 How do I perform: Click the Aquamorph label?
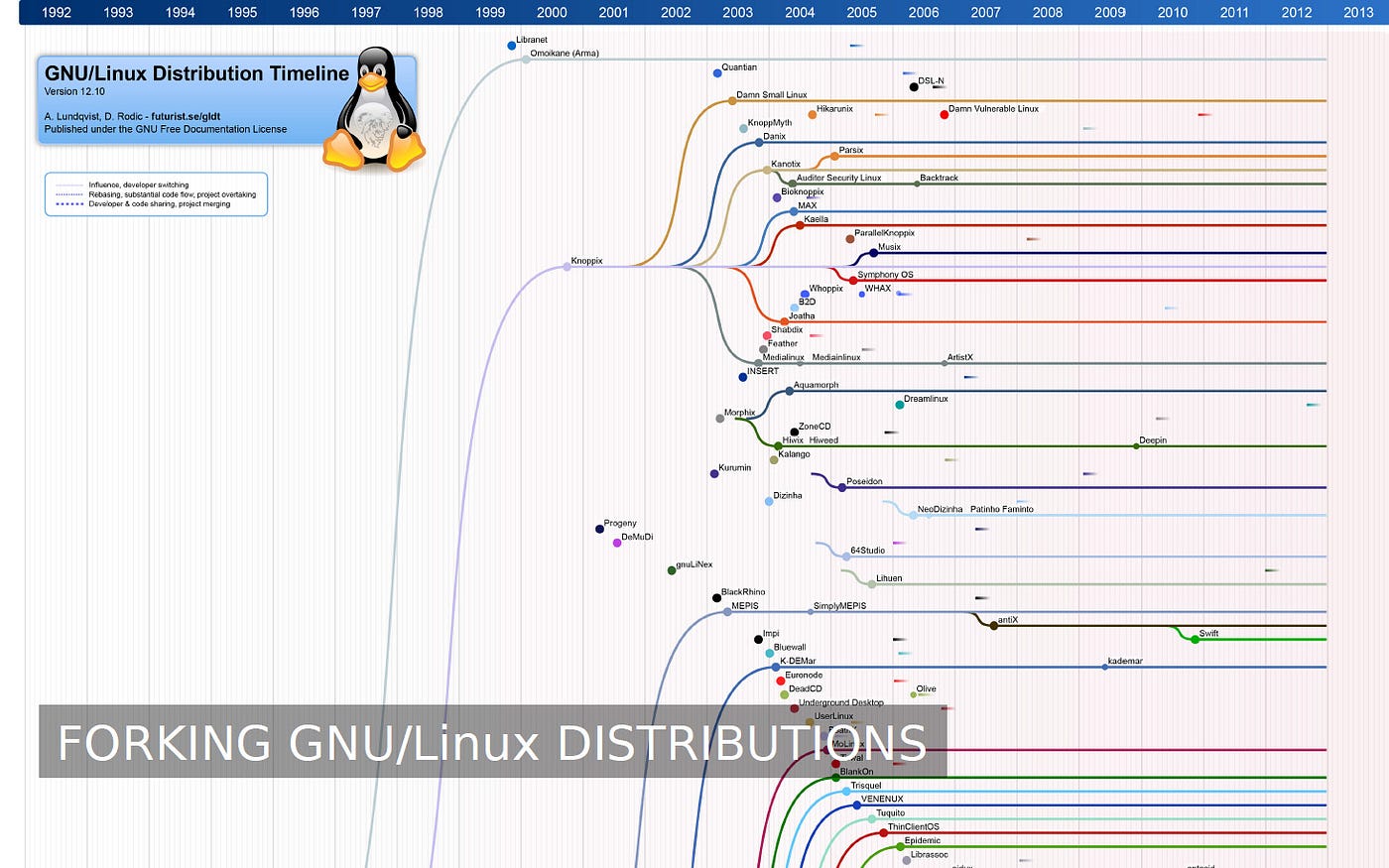pyautogui.click(x=816, y=386)
